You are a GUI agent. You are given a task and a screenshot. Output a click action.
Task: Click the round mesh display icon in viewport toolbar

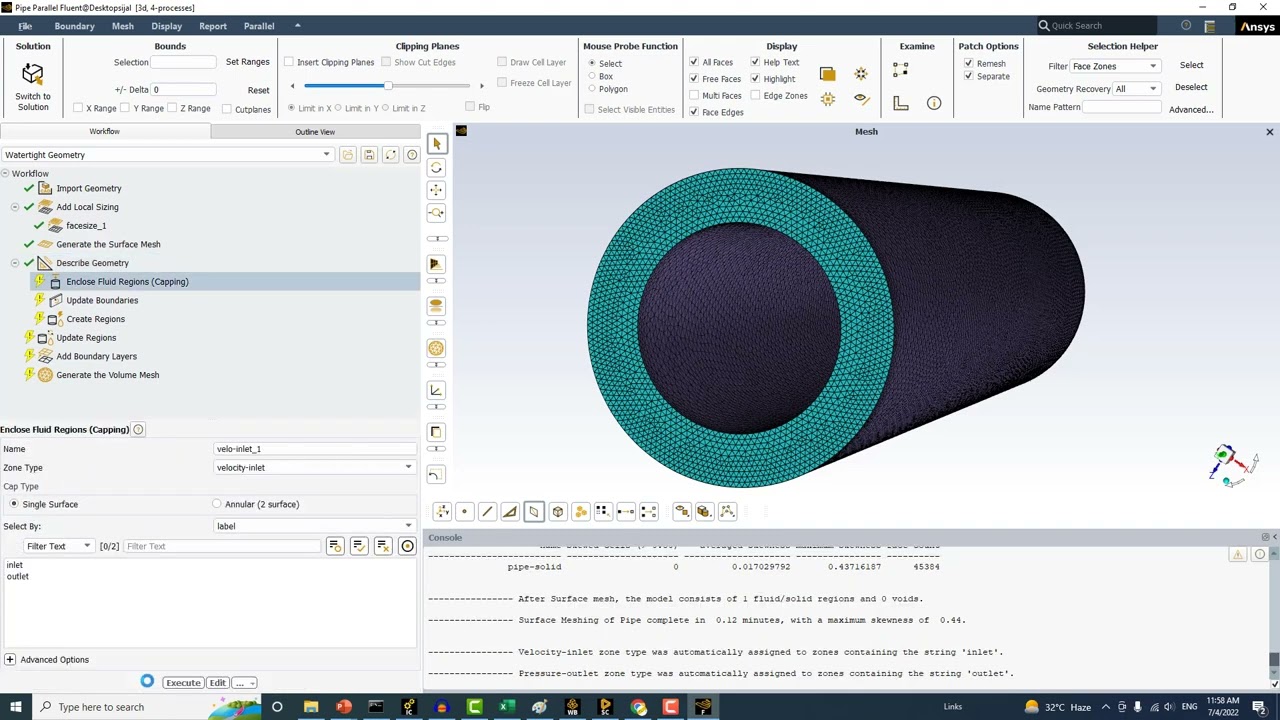(x=436, y=348)
